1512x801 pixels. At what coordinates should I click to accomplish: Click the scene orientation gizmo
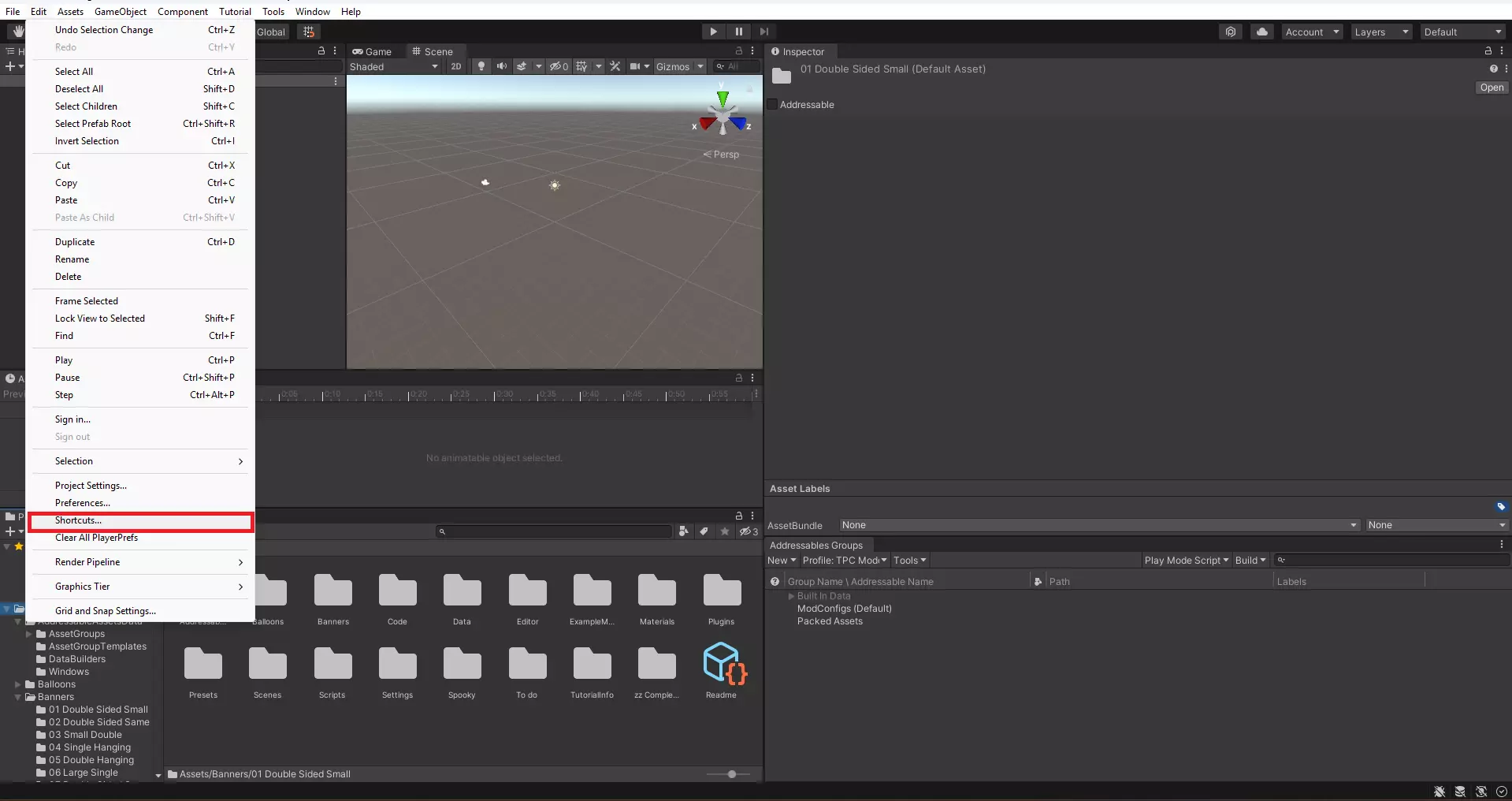tap(723, 117)
